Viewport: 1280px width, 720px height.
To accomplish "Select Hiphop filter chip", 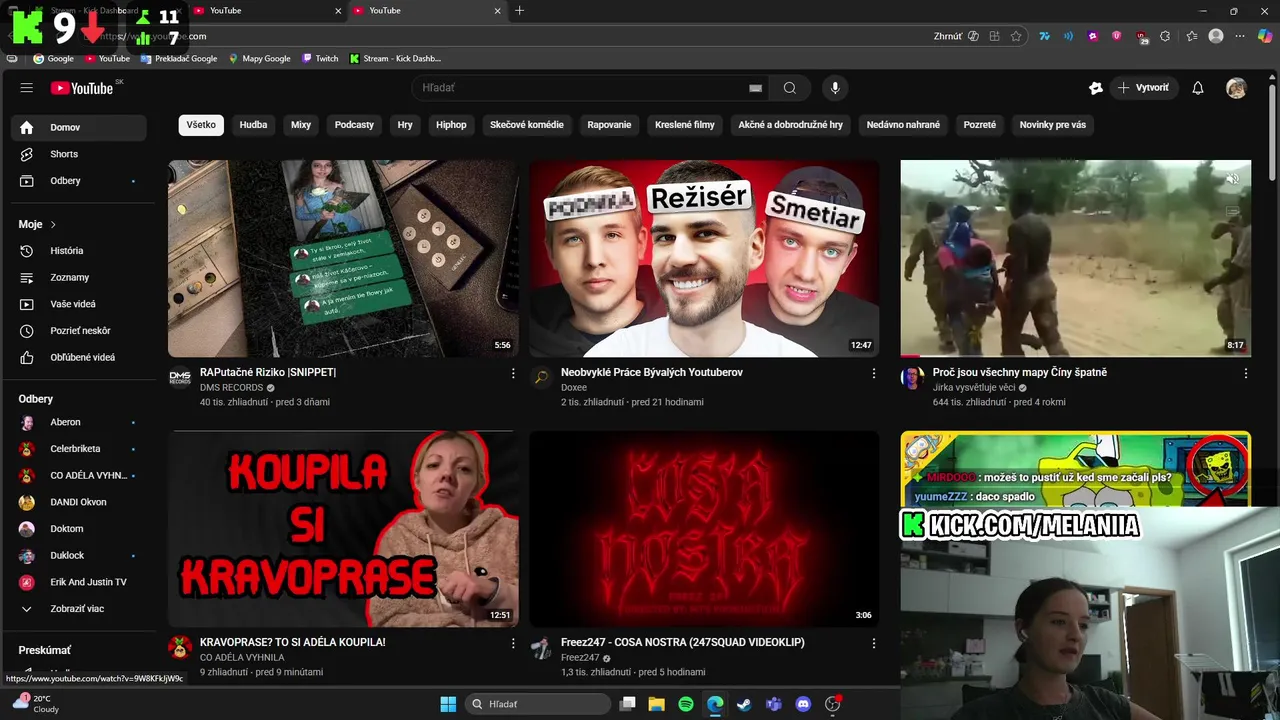I will 451,125.
